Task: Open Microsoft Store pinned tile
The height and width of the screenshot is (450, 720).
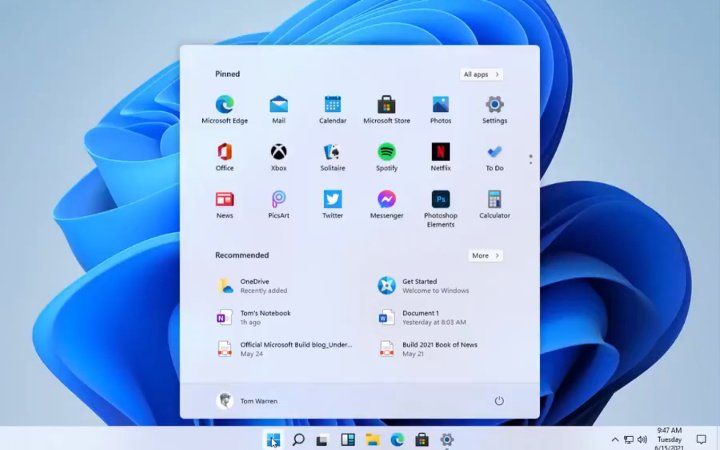Action: click(387, 110)
